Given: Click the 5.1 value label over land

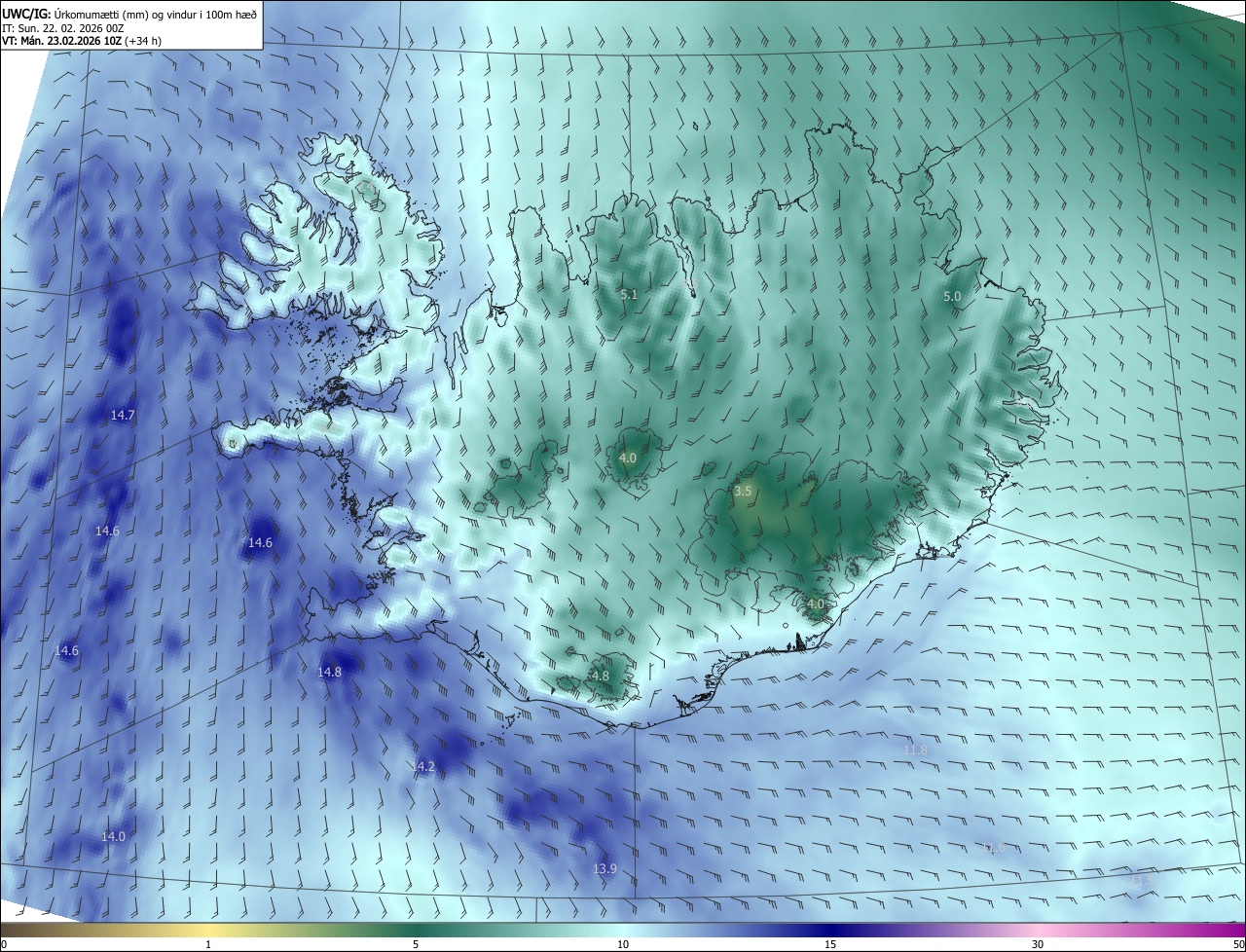Looking at the screenshot, I should pyautogui.click(x=629, y=294).
